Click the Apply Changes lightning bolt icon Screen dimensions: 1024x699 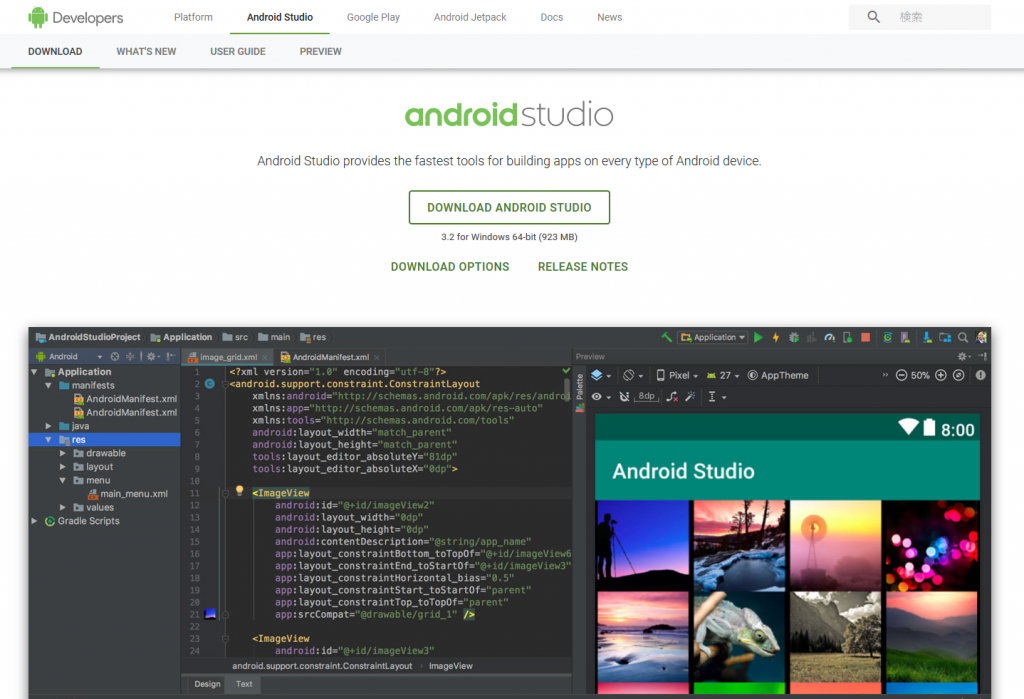[x=776, y=337]
